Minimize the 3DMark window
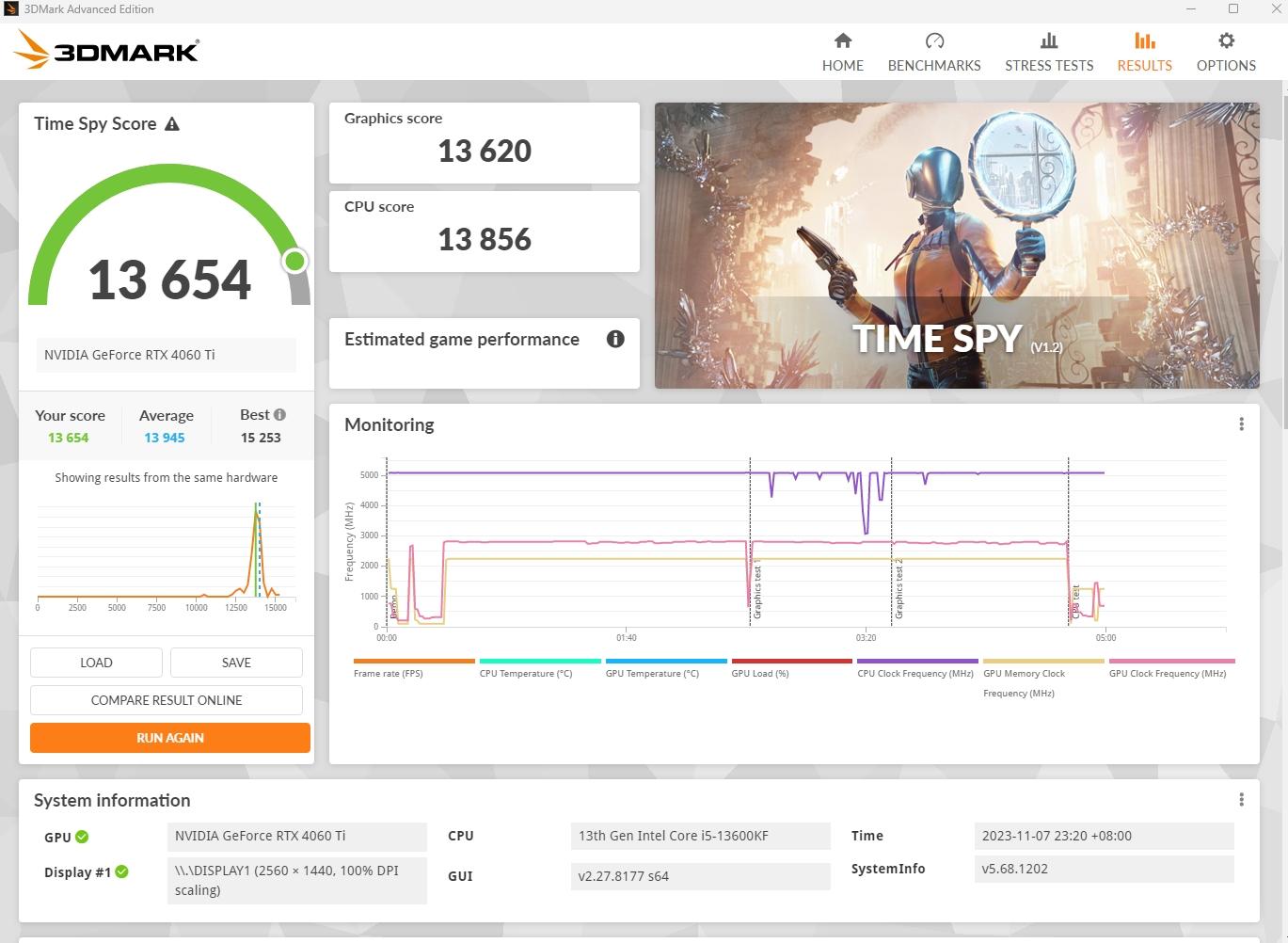This screenshot has width=1288, height=943. tap(1191, 9)
